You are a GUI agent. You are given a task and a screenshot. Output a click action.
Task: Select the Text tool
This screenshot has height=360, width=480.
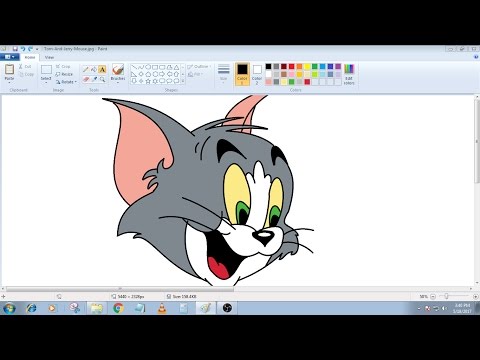click(102, 70)
